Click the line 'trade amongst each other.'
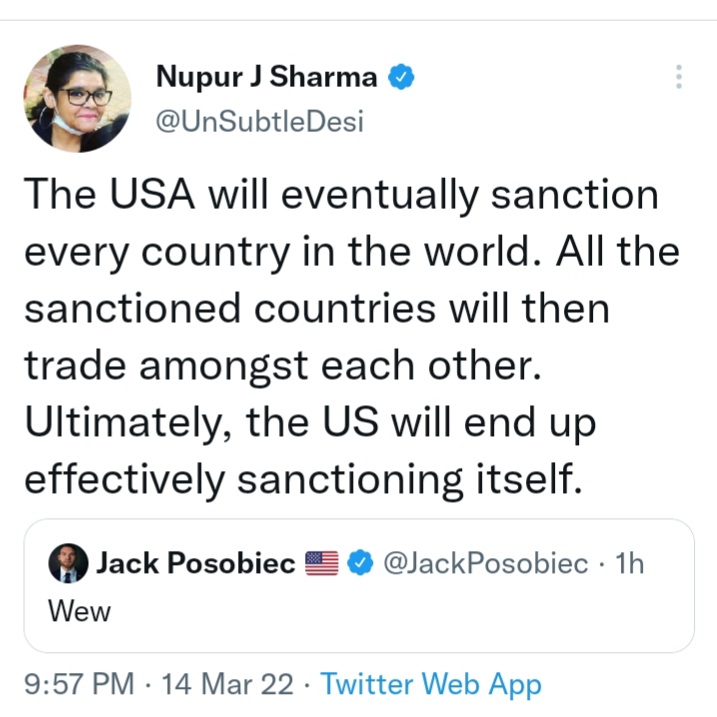The width and height of the screenshot is (717, 717). (x=281, y=366)
